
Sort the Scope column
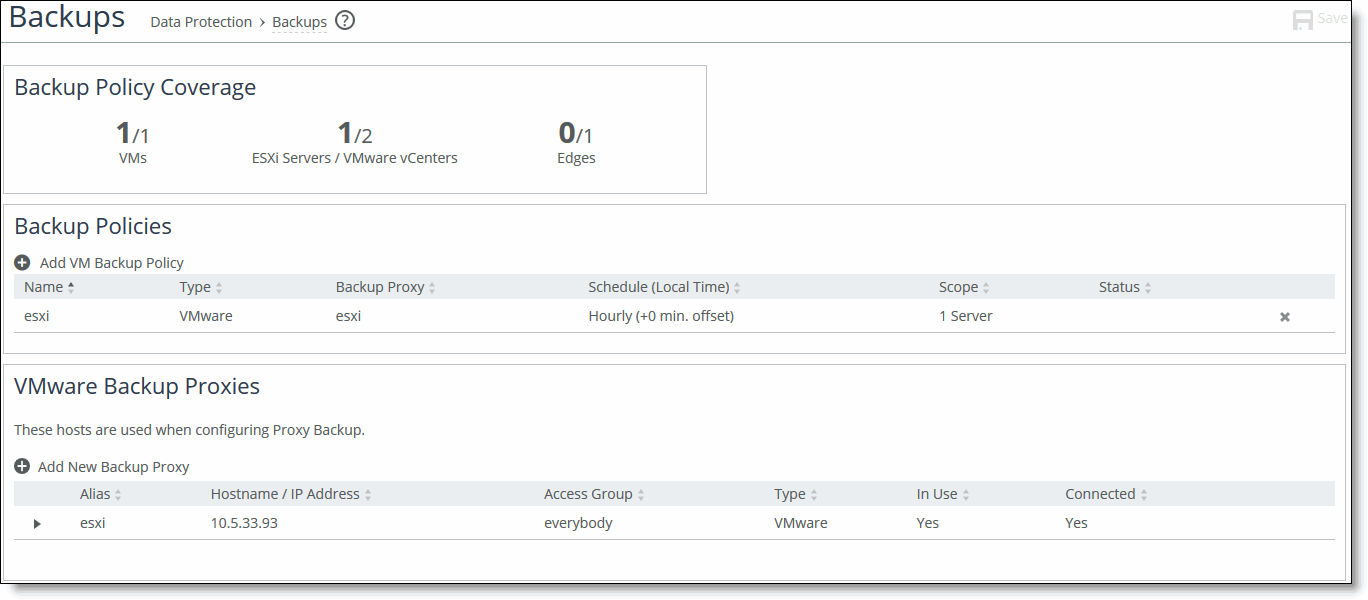pos(988,286)
